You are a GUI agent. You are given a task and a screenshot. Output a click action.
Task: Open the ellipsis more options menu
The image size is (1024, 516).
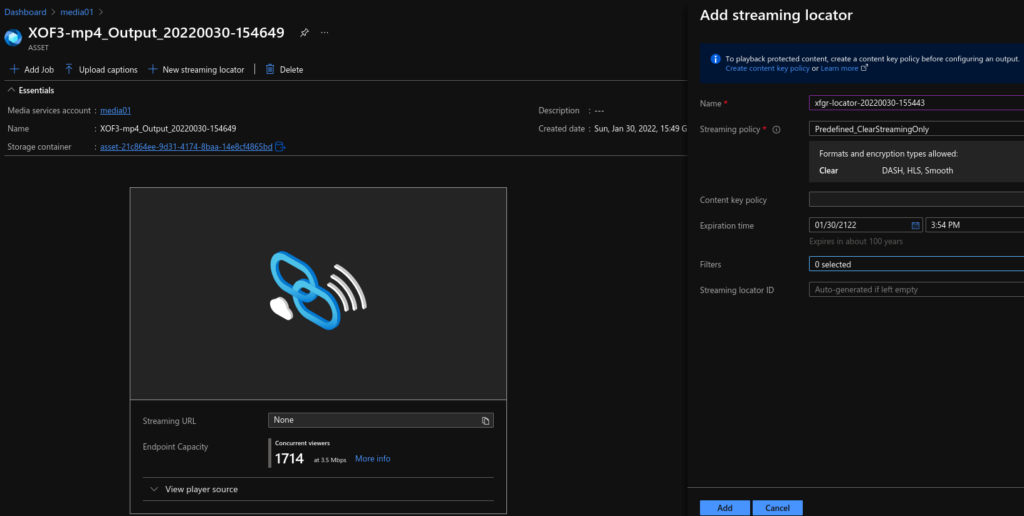pos(325,33)
